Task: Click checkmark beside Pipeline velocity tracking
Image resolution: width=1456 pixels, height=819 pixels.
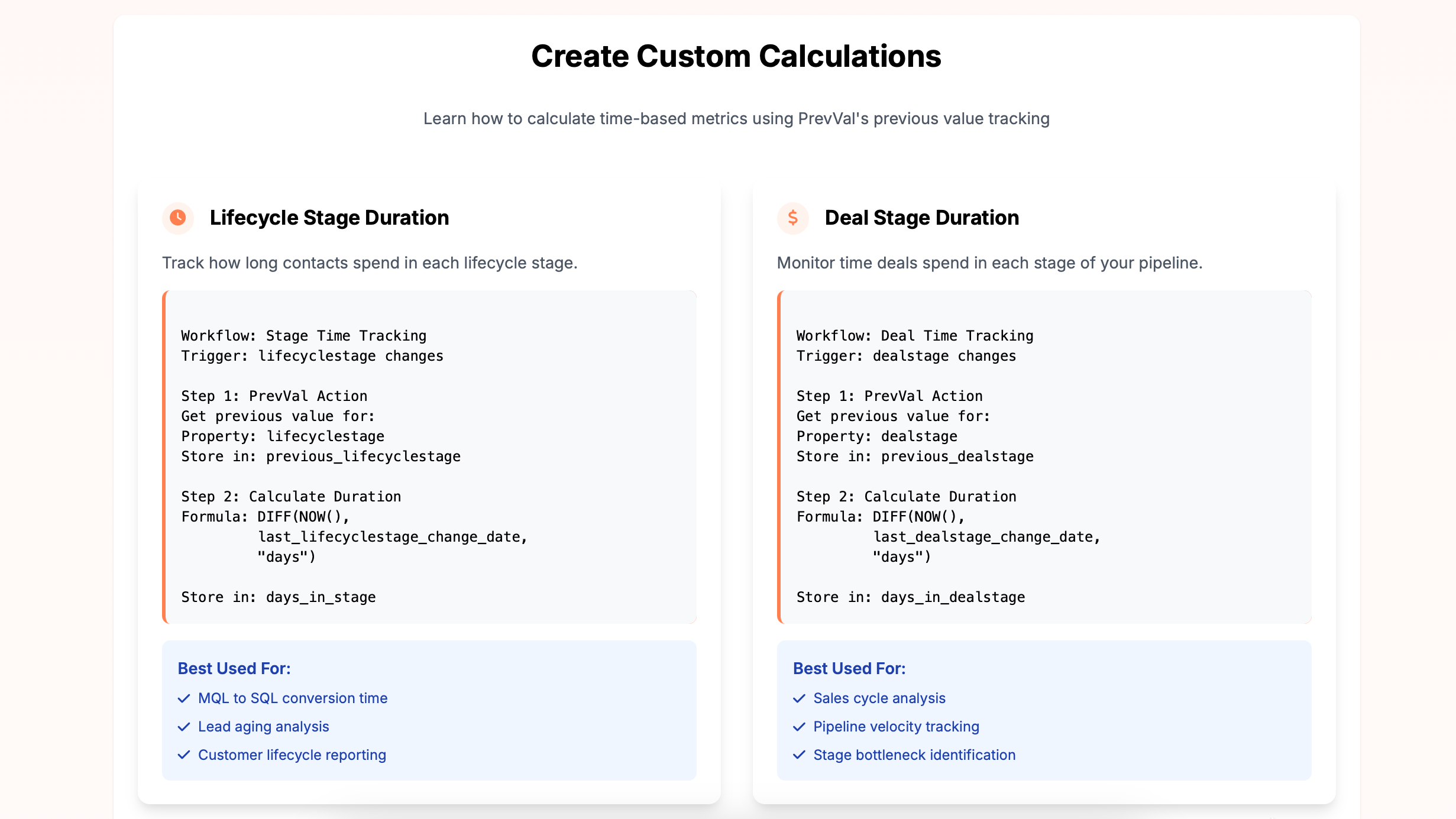Action: [799, 727]
